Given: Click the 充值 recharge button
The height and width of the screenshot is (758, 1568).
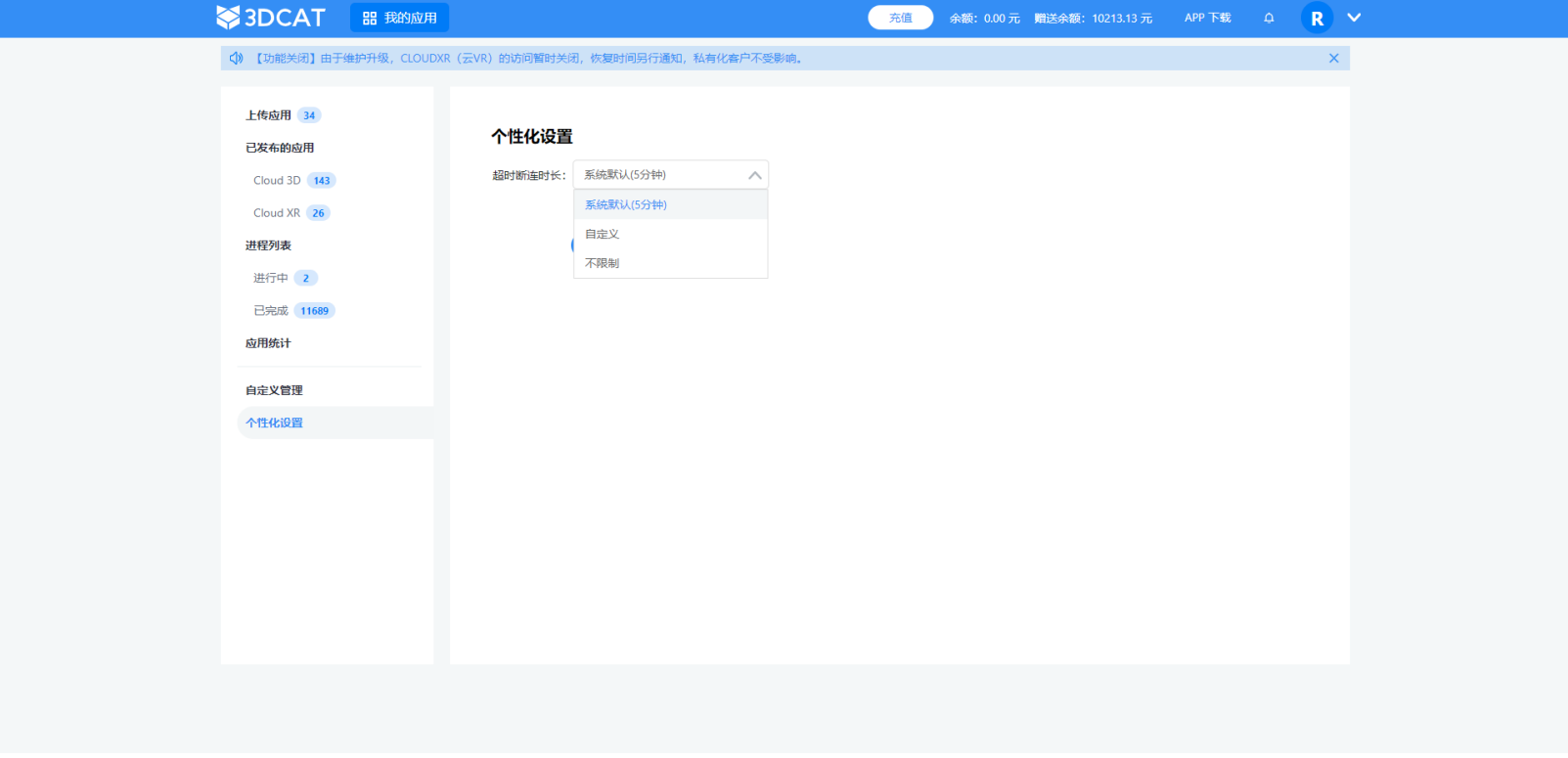Looking at the screenshot, I should click(901, 18).
